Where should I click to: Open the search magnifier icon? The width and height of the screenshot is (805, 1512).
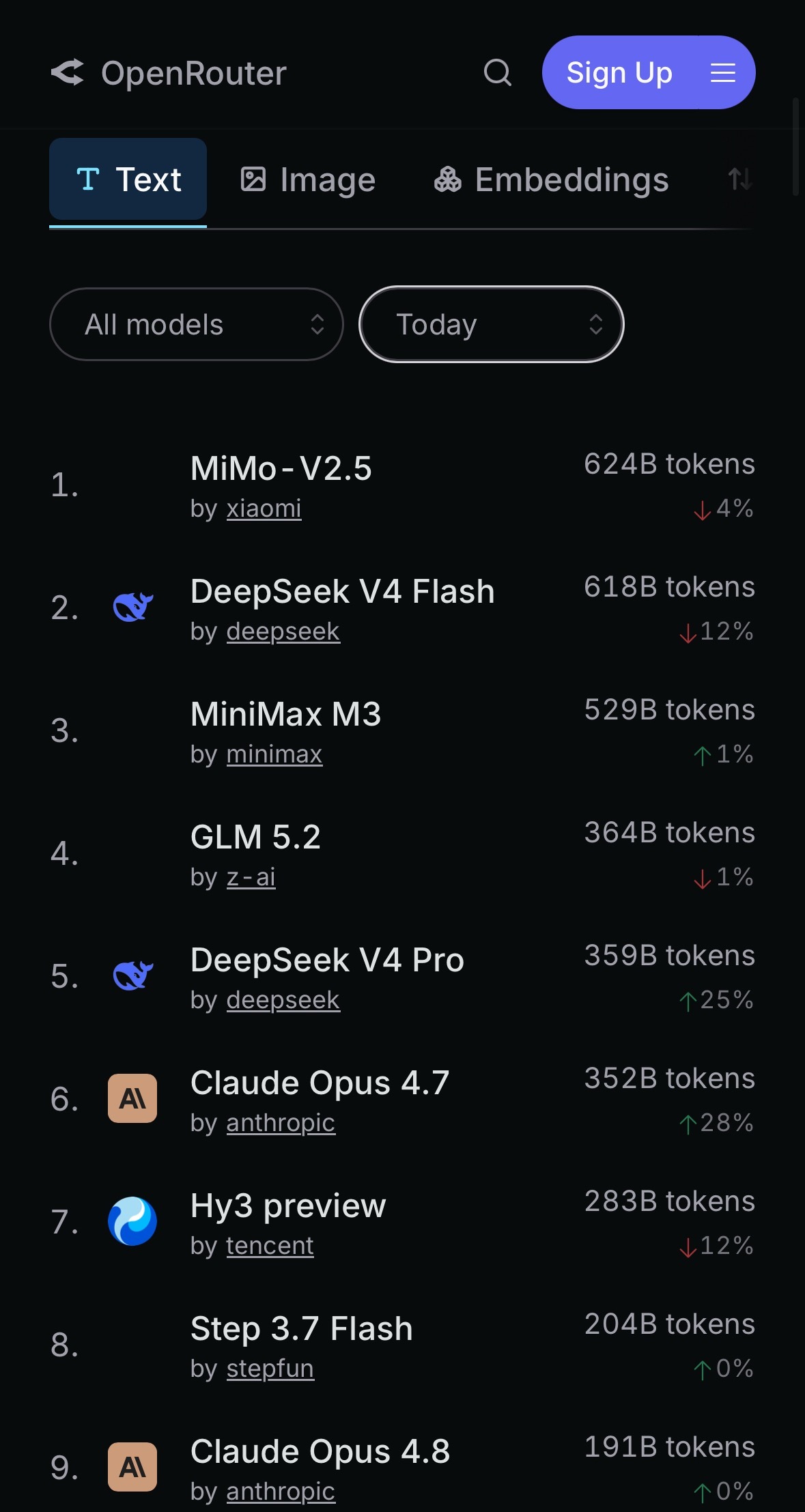498,72
